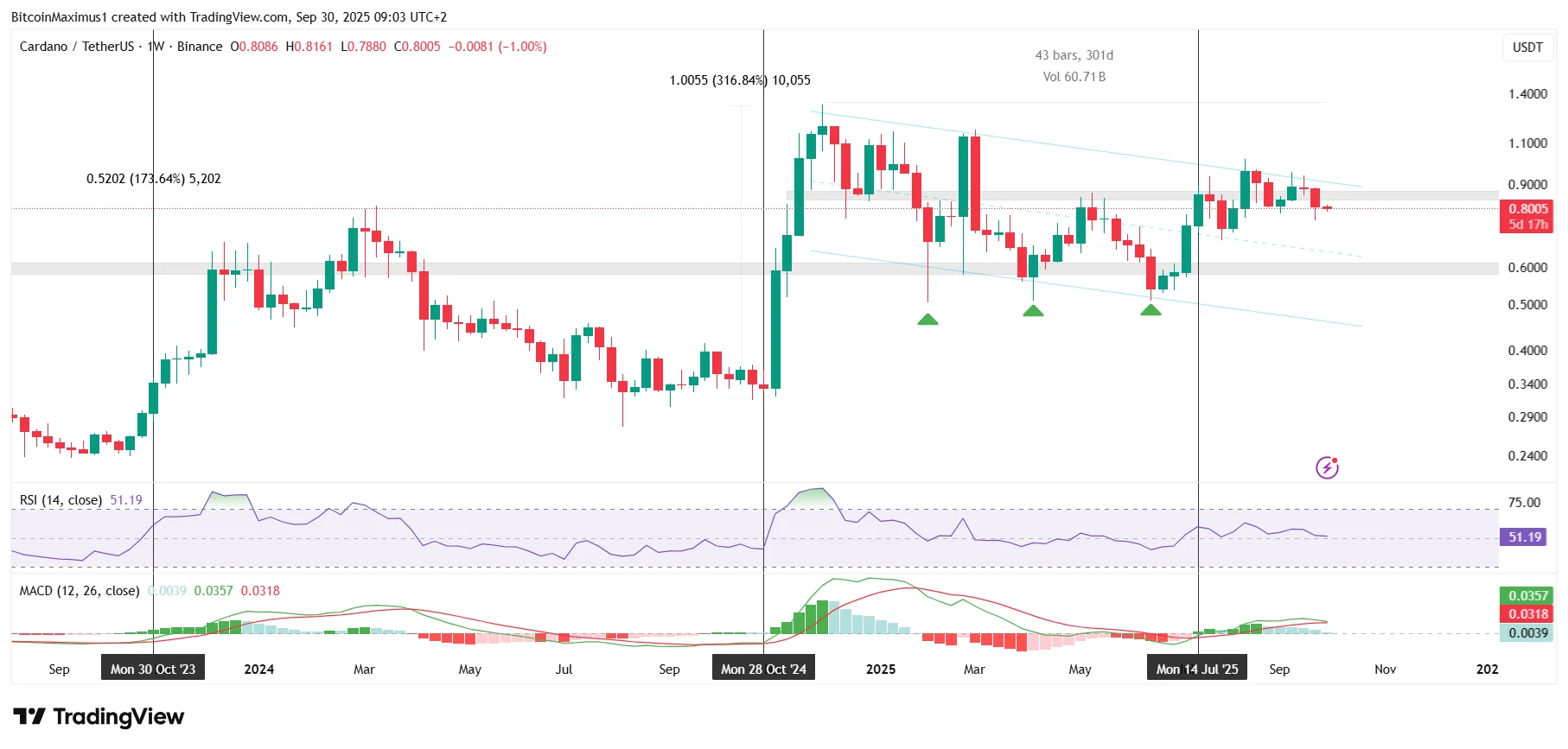Click the 1.1000 price axis label
The image size is (1568, 749).
click(x=1527, y=143)
